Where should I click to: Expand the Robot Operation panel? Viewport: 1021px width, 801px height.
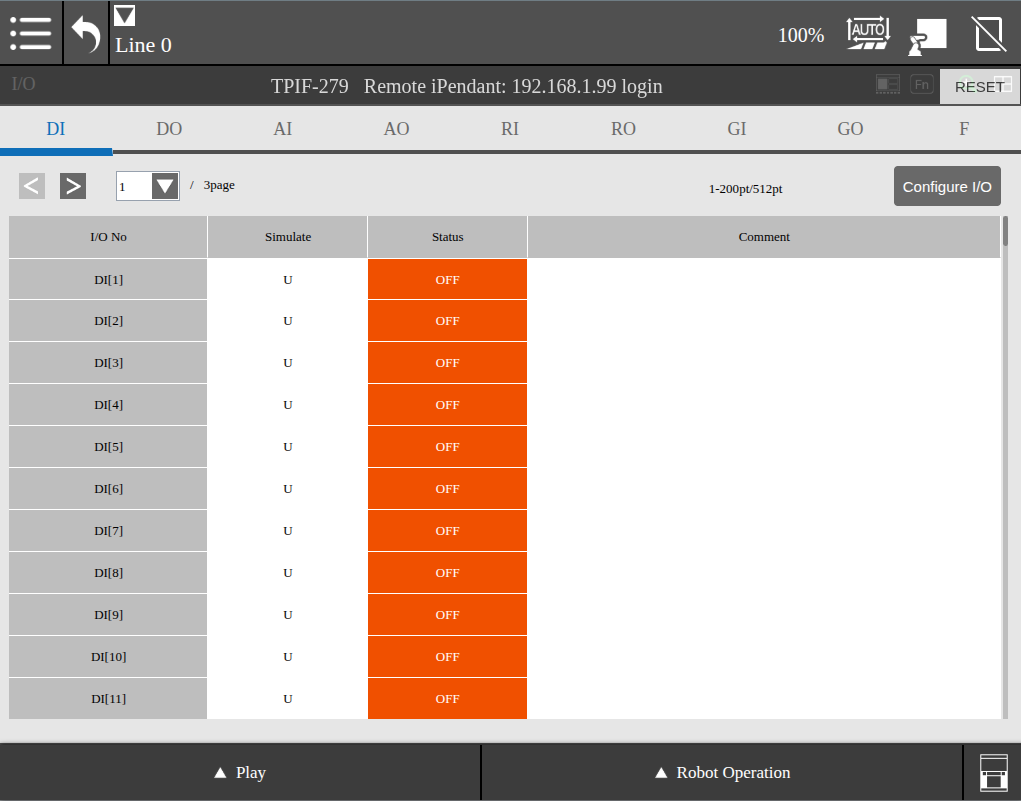click(721, 773)
